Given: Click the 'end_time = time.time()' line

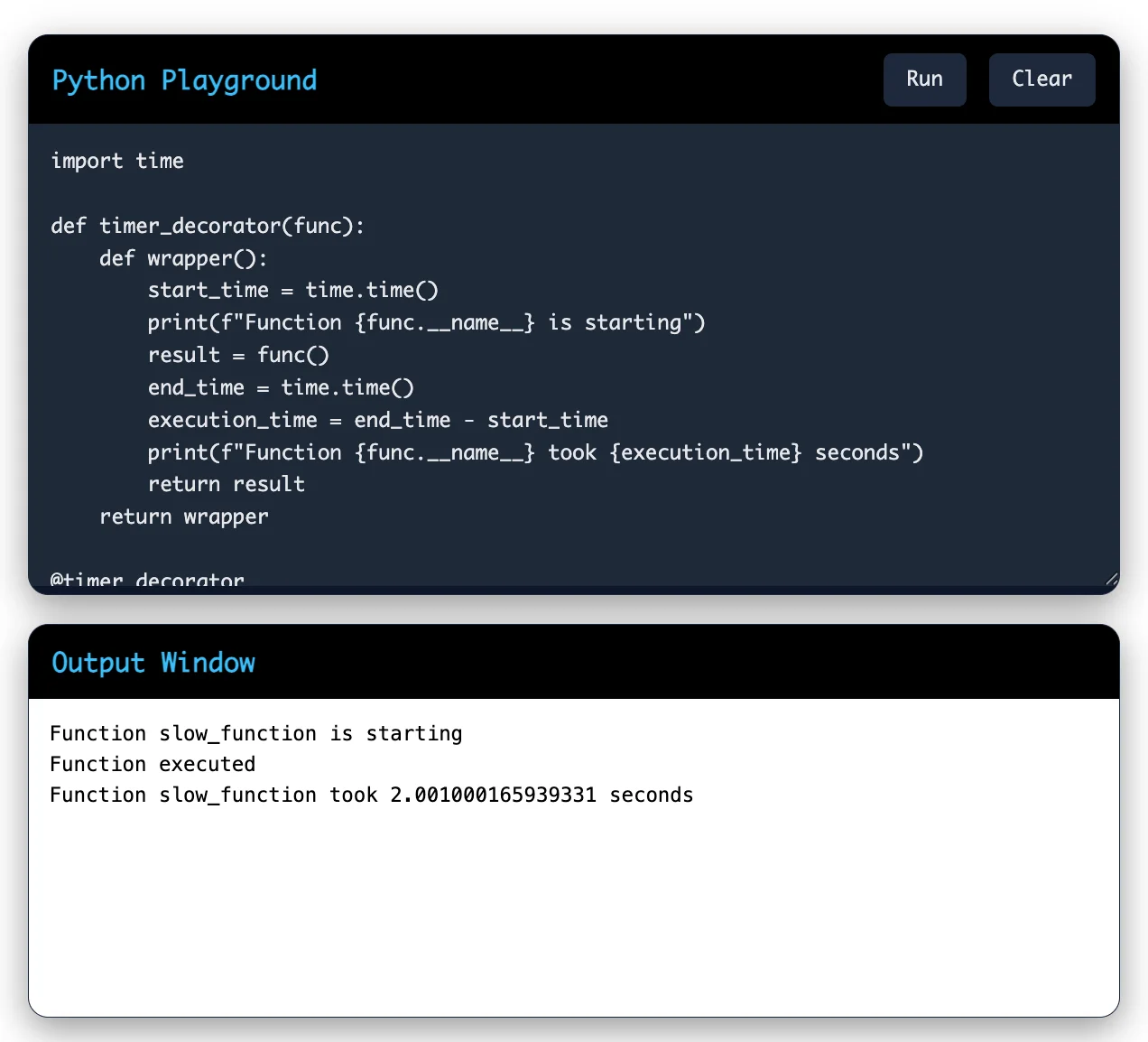Looking at the screenshot, I should click(281, 387).
